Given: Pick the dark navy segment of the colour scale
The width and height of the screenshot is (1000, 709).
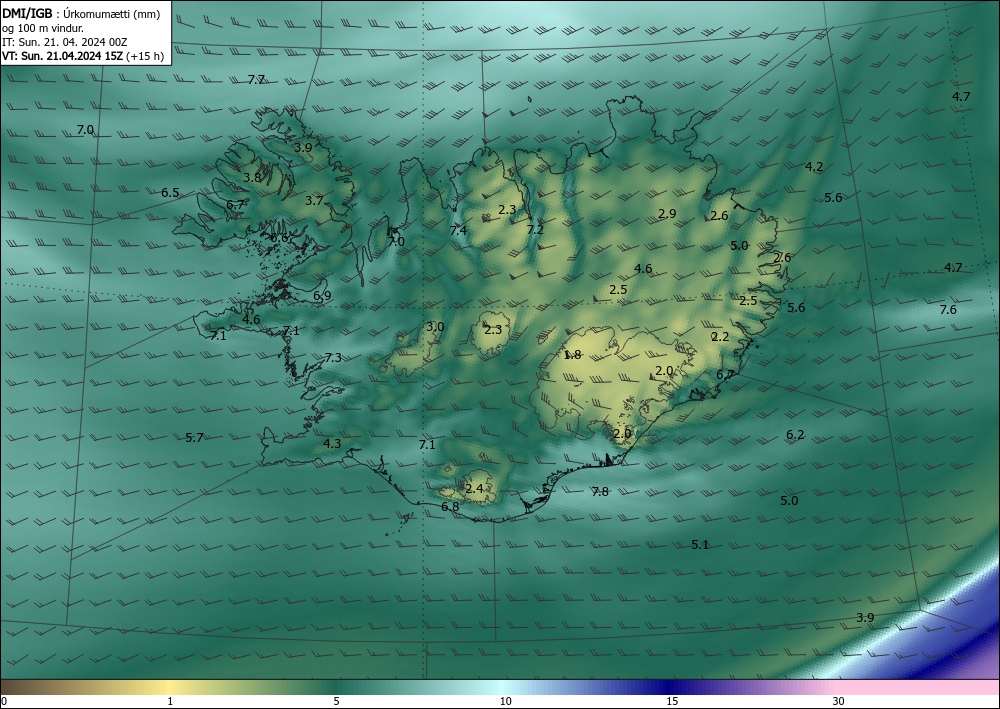Looking at the screenshot, I should click(670, 687).
